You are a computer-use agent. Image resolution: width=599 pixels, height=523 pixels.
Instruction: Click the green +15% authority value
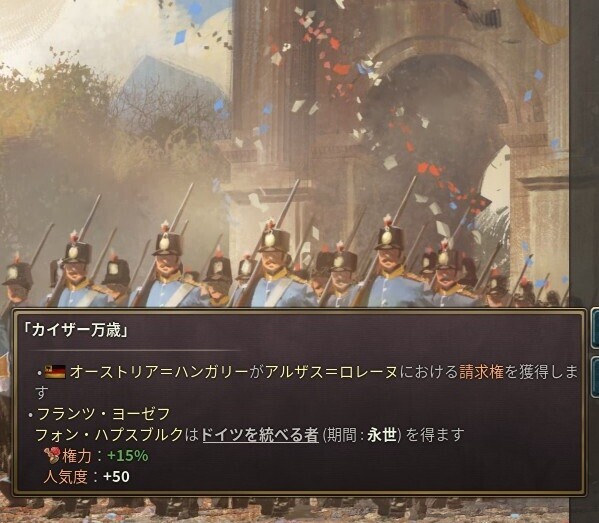[x=128, y=455]
